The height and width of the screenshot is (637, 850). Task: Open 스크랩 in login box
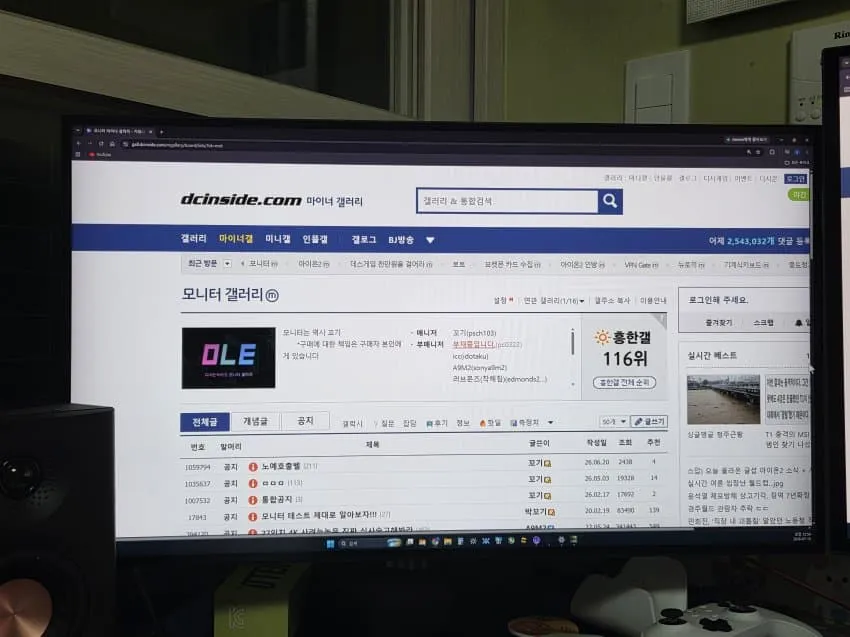pyautogui.click(x=763, y=323)
